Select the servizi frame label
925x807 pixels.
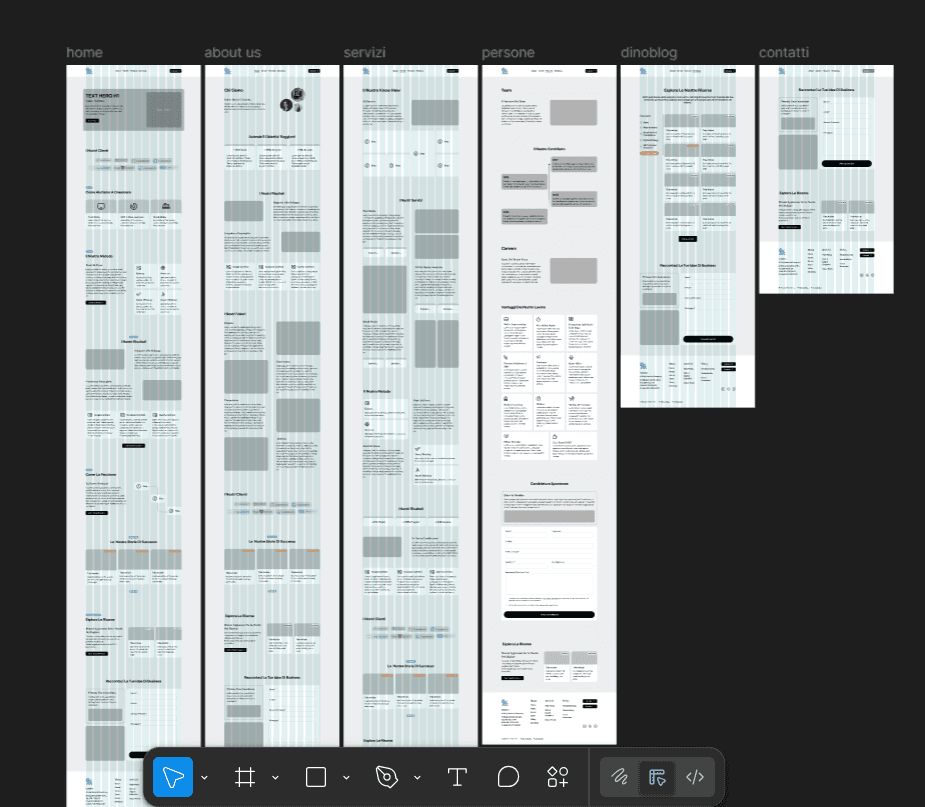(x=365, y=53)
